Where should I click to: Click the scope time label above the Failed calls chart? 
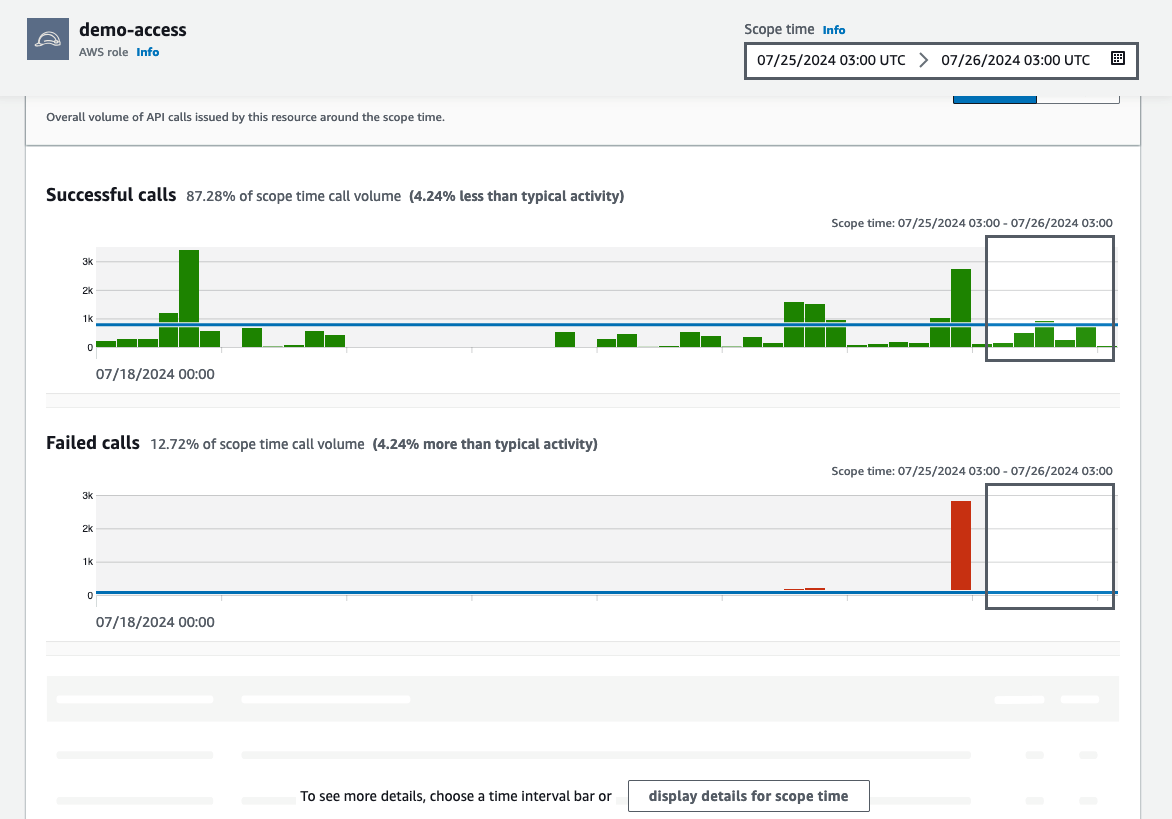[x=970, y=470]
